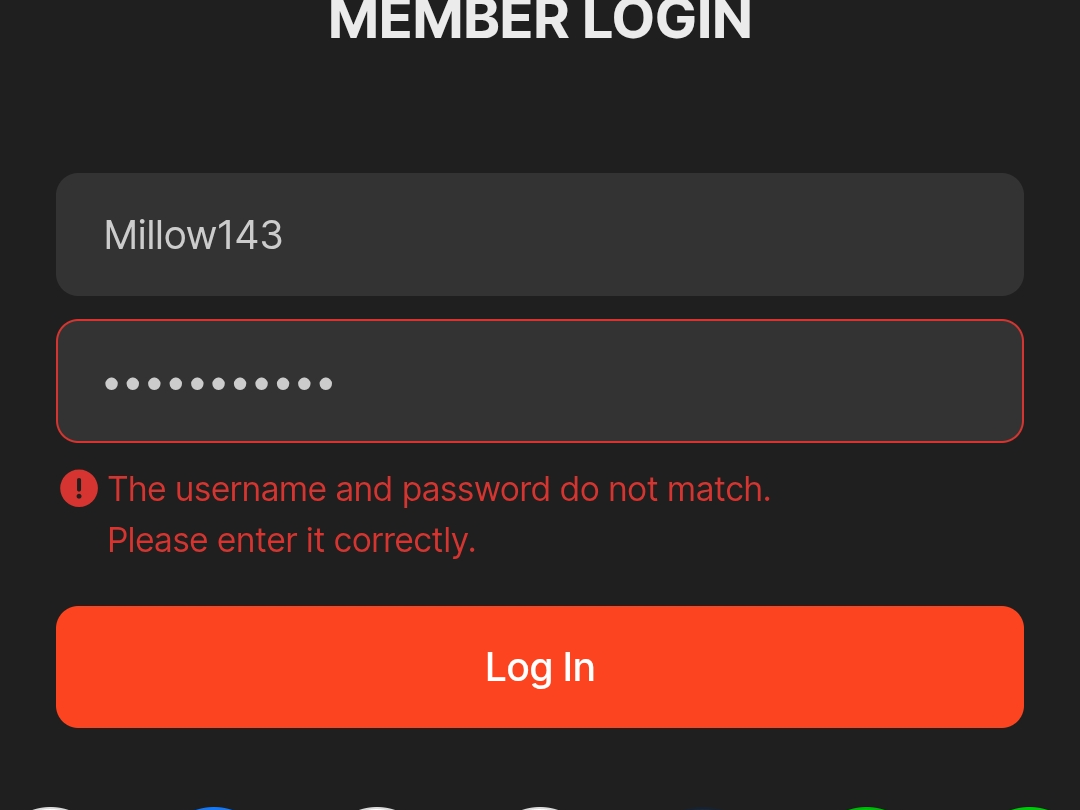Click on the Millow143 username text
1080x810 pixels.
pyautogui.click(x=193, y=235)
